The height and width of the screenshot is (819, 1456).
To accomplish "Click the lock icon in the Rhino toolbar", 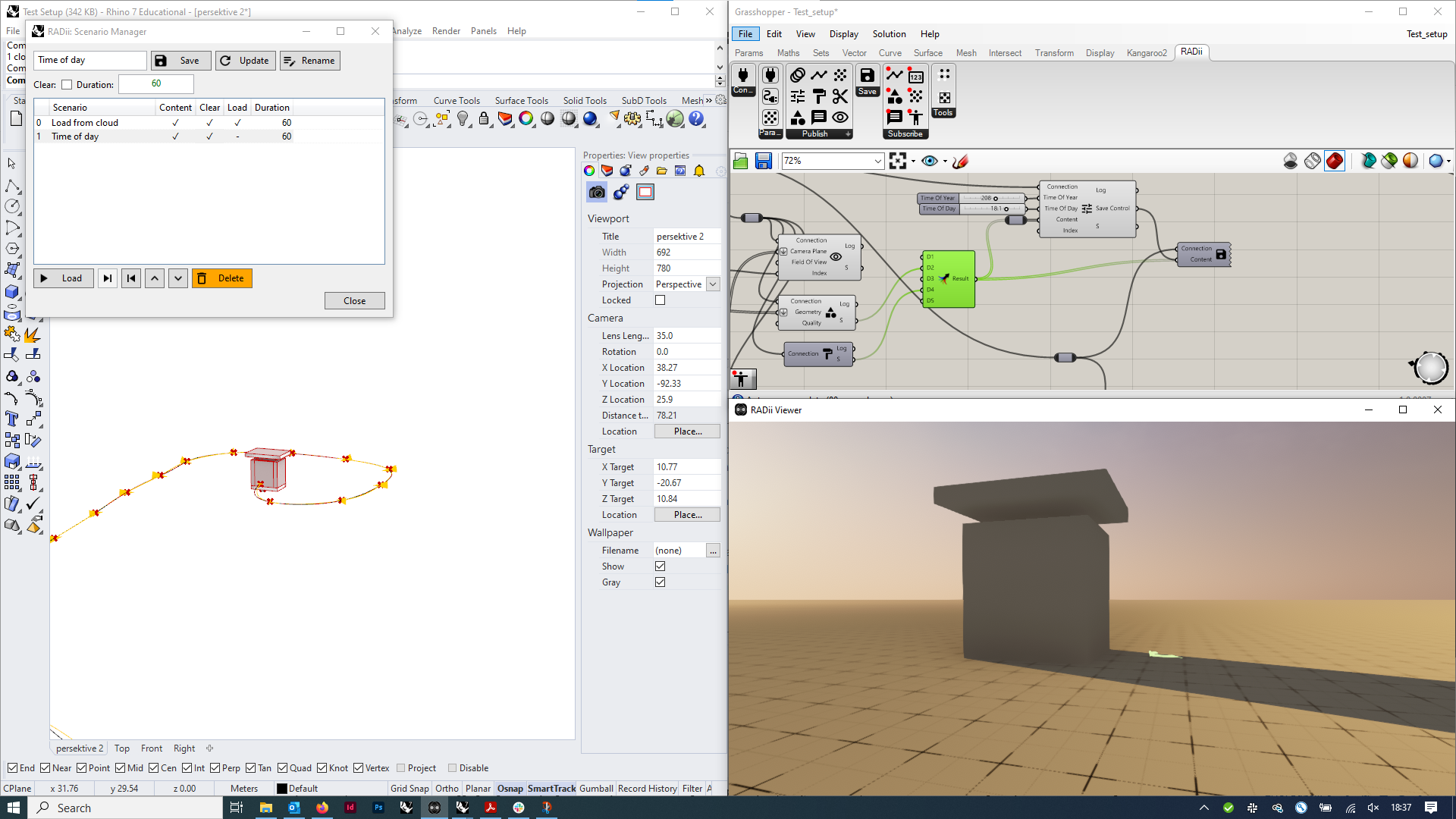I will (484, 118).
